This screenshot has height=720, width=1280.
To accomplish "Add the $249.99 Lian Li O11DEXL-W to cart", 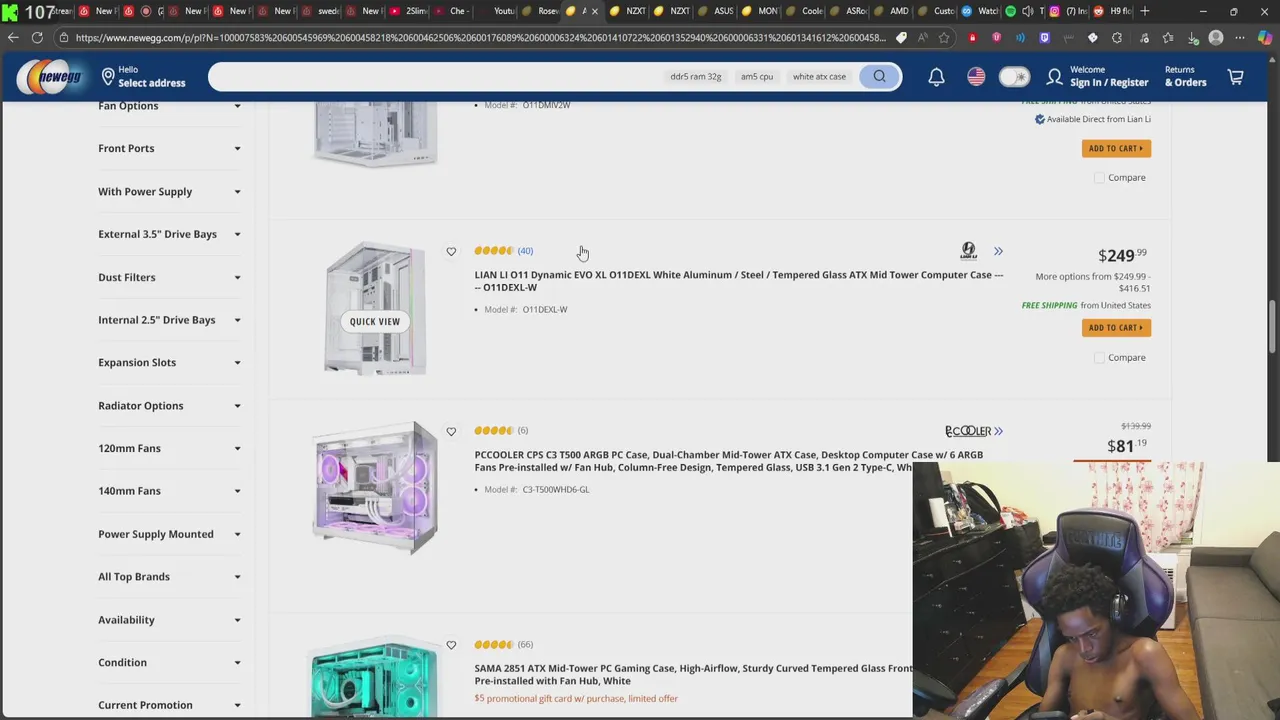I will point(1116,328).
